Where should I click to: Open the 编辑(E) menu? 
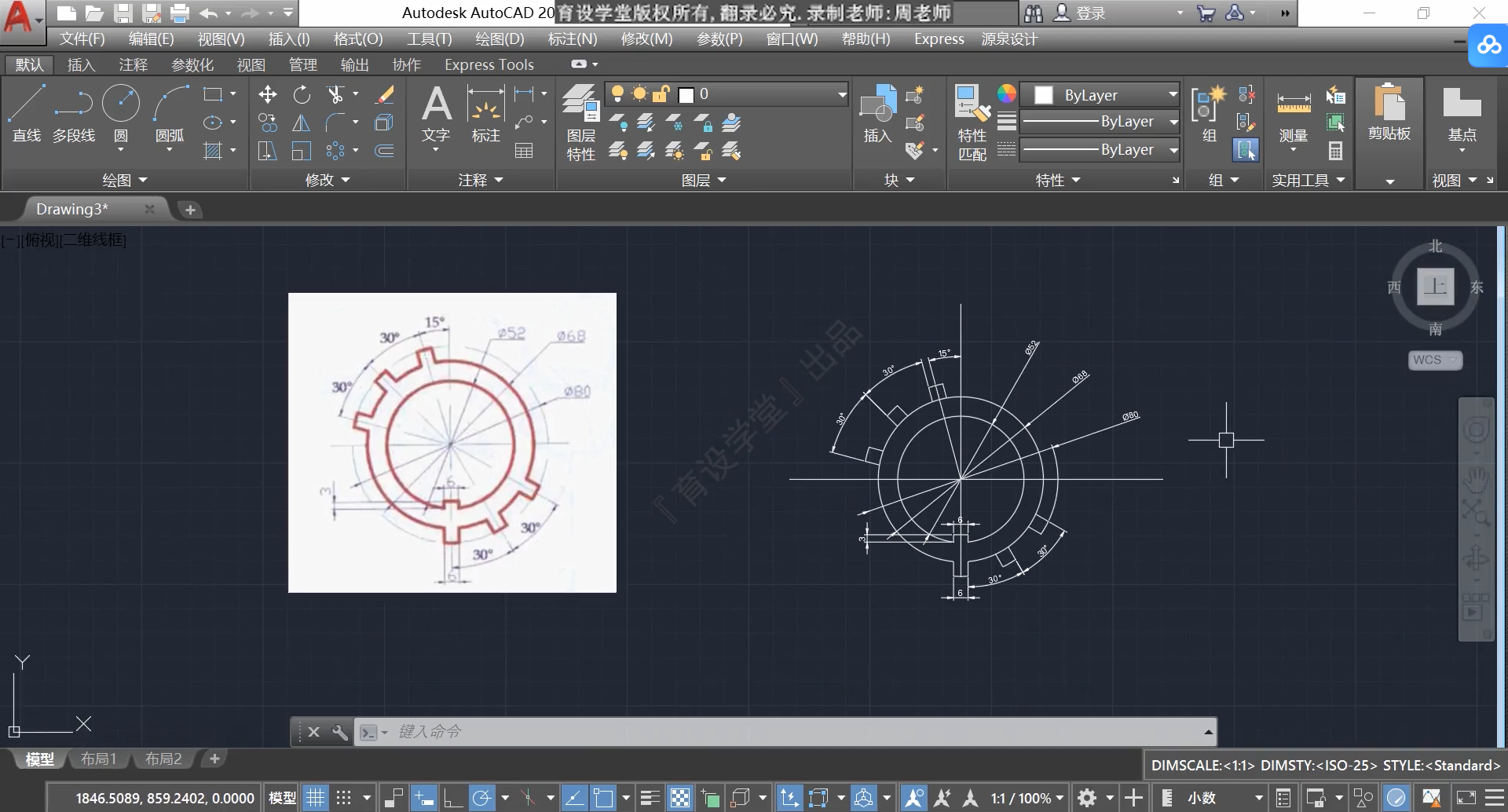click(151, 38)
